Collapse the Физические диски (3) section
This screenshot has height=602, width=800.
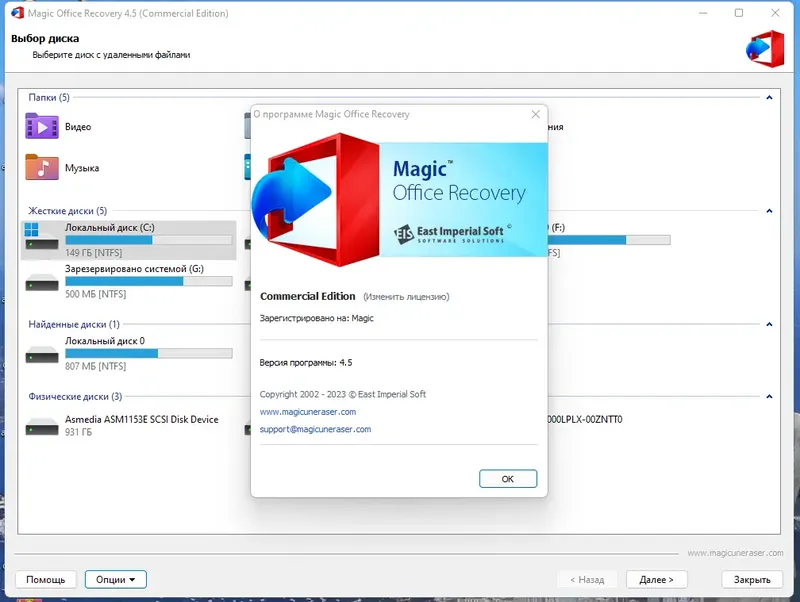tap(769, 396)
